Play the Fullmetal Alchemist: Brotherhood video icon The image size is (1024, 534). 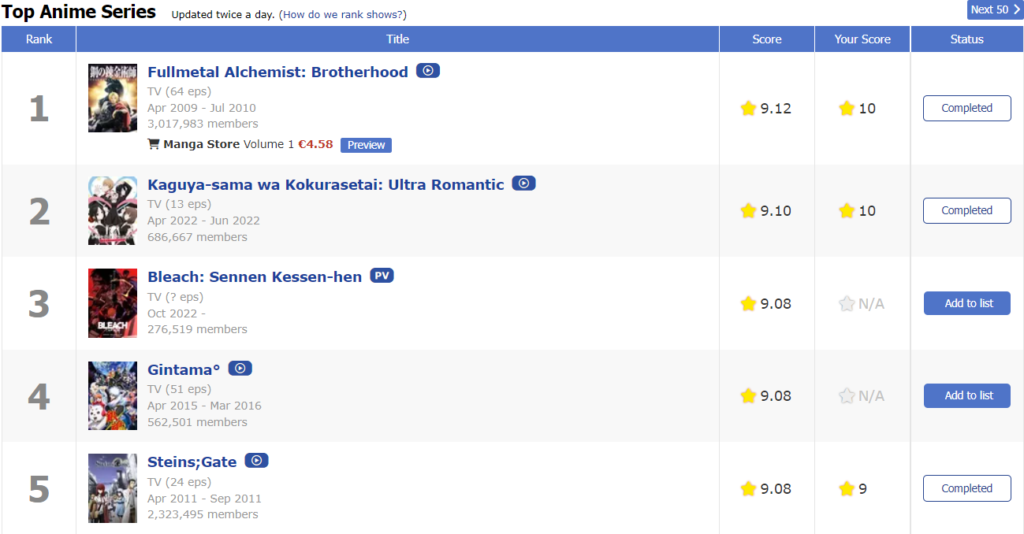point(428,71)
